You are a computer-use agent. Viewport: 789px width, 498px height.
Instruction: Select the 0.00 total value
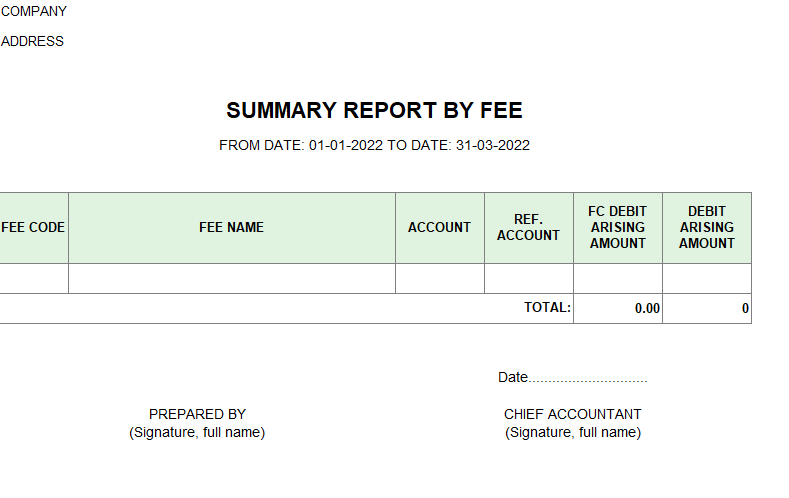pos(647,308)
